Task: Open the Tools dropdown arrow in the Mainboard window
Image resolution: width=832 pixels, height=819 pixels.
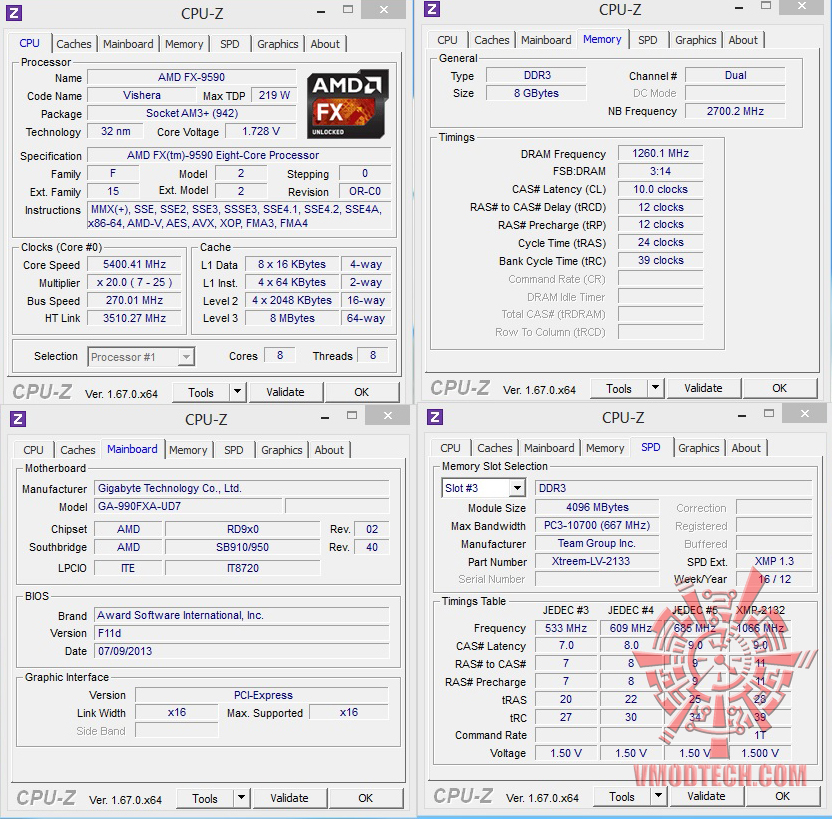Action: coord(241,797)
